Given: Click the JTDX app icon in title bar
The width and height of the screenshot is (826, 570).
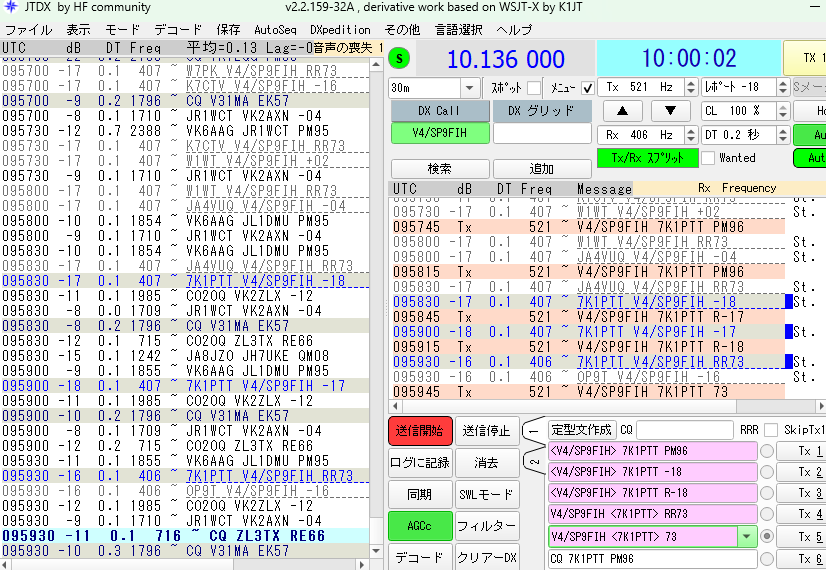Looking at the screenshot, I should [11, 7].
